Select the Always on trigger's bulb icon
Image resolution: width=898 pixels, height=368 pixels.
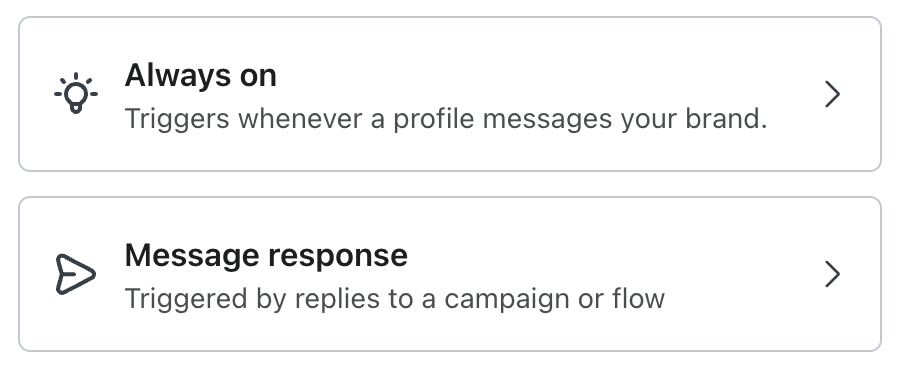(76, 93)
